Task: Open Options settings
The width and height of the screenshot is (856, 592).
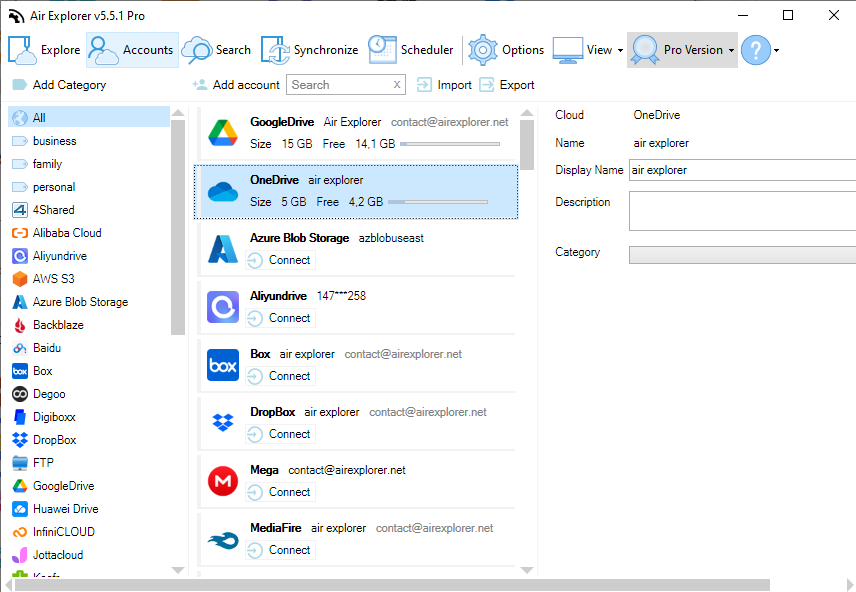Action: click(x=506, y=50)
